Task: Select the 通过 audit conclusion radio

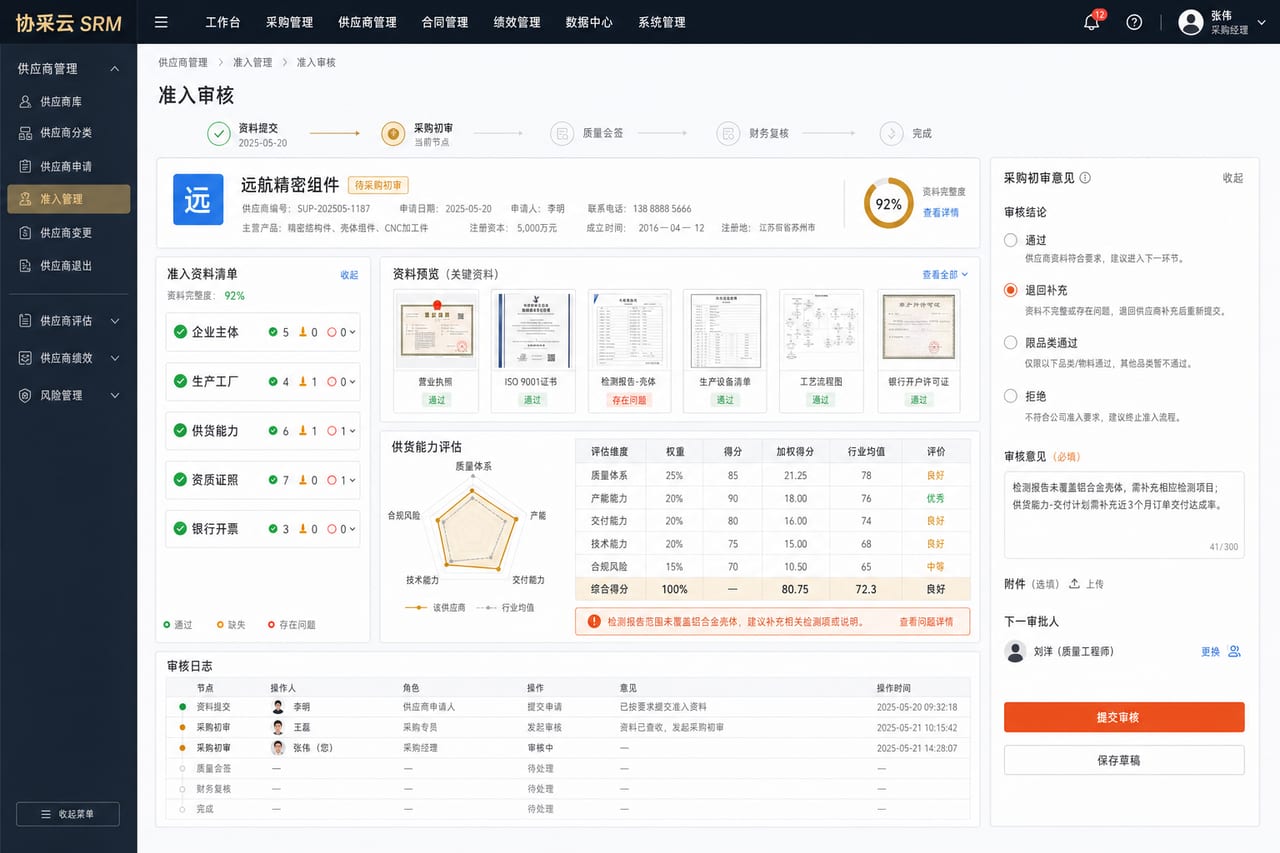Action: click(1011, 240)
